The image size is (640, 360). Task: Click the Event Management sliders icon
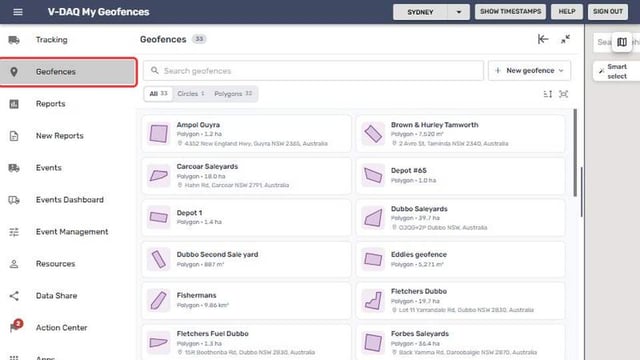point(14,232)
